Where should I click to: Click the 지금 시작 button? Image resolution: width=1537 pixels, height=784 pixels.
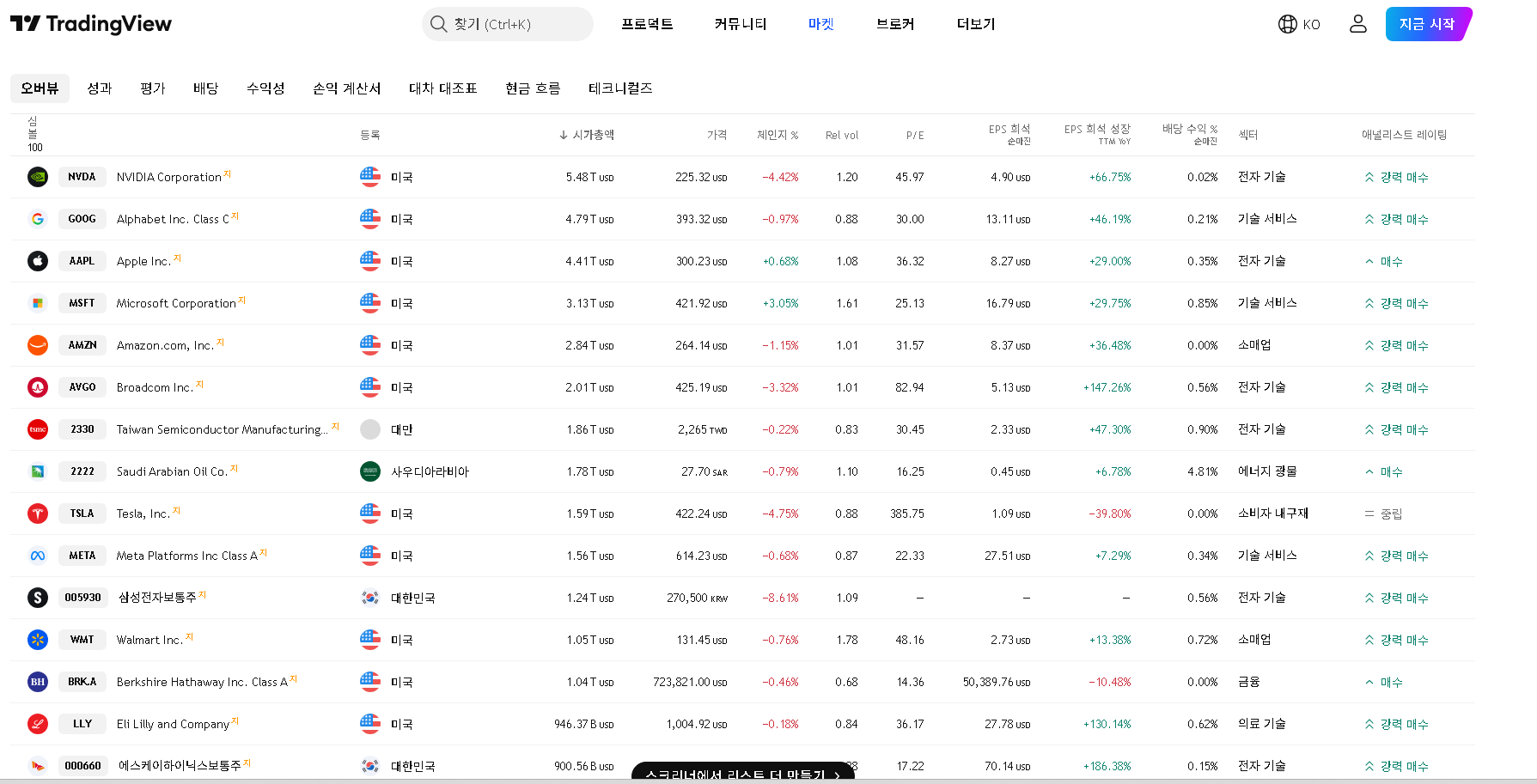(x=1428, y=24)
